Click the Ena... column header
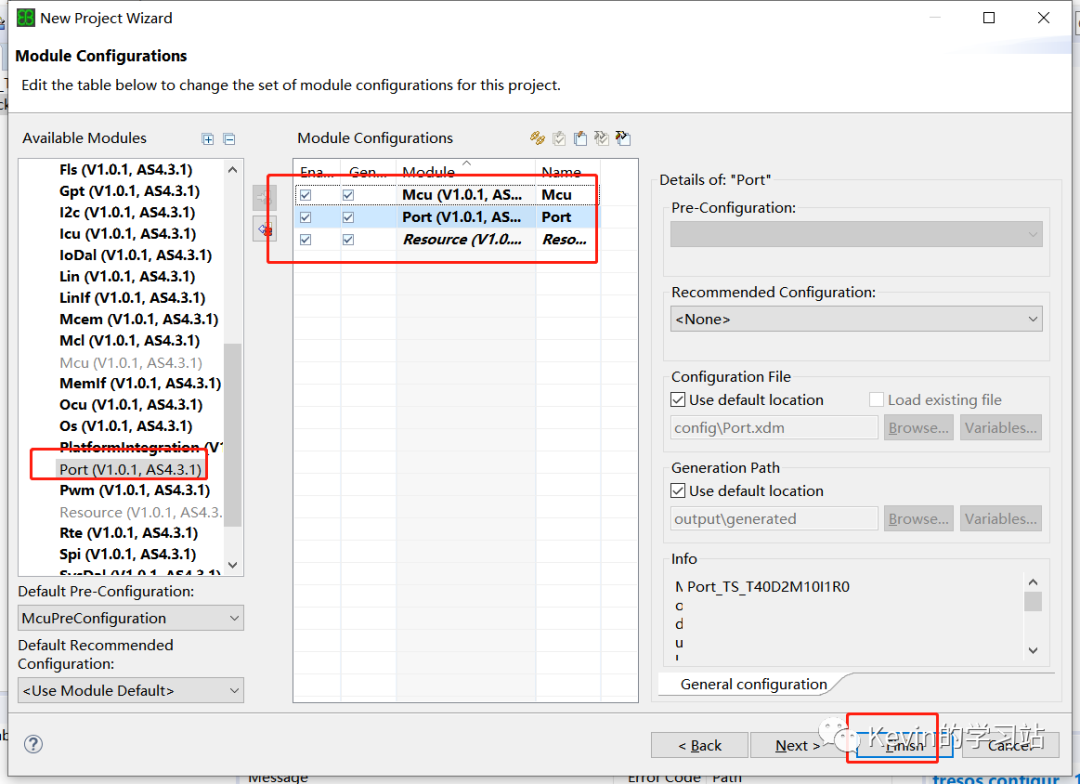Screen dimensions: 1080x784 click(x=317, y=171)
